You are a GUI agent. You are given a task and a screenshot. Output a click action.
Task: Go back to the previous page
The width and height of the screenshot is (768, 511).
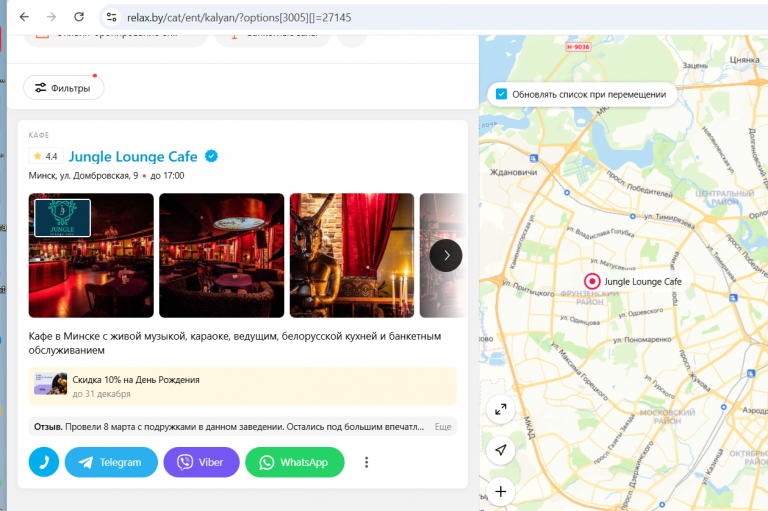24,17
